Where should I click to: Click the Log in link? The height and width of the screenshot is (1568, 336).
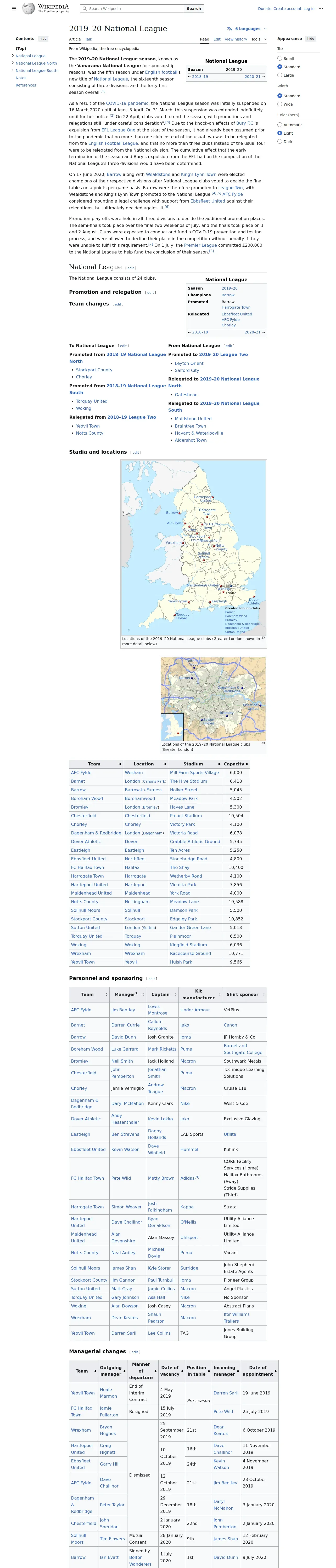pyautogui.click(x=309, y=9)
